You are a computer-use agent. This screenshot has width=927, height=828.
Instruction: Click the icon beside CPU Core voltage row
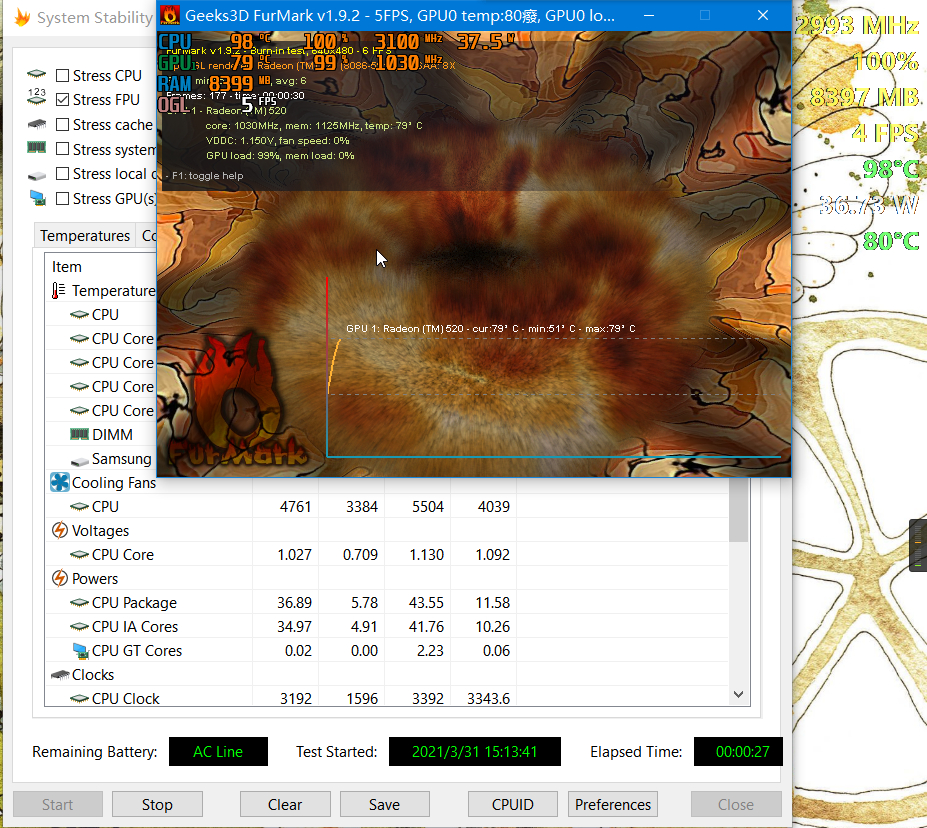79,554
